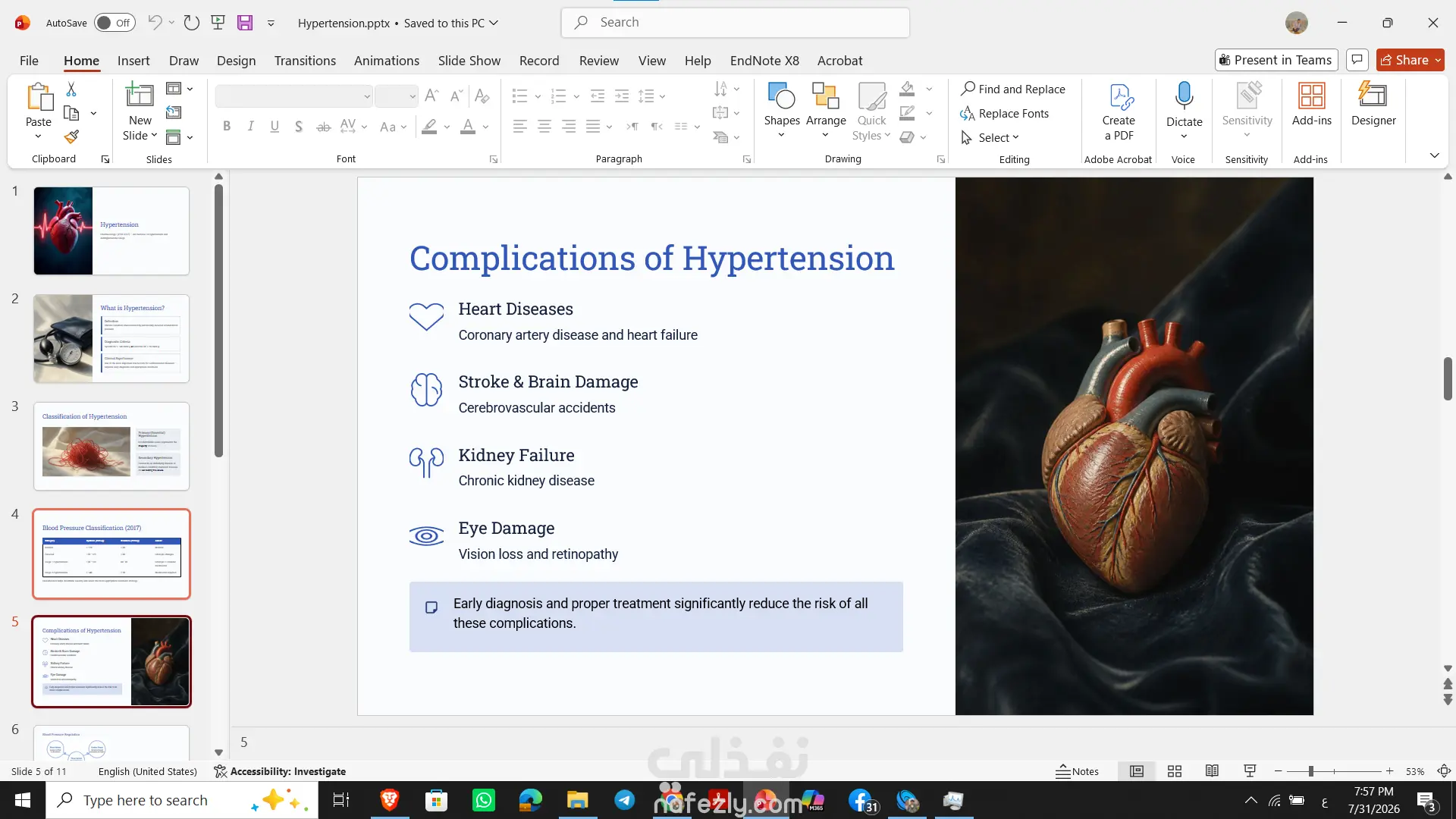Click Accessibility: Investigate in status bar
Viewport: 1456px width, 819px height.
[280, 771]
